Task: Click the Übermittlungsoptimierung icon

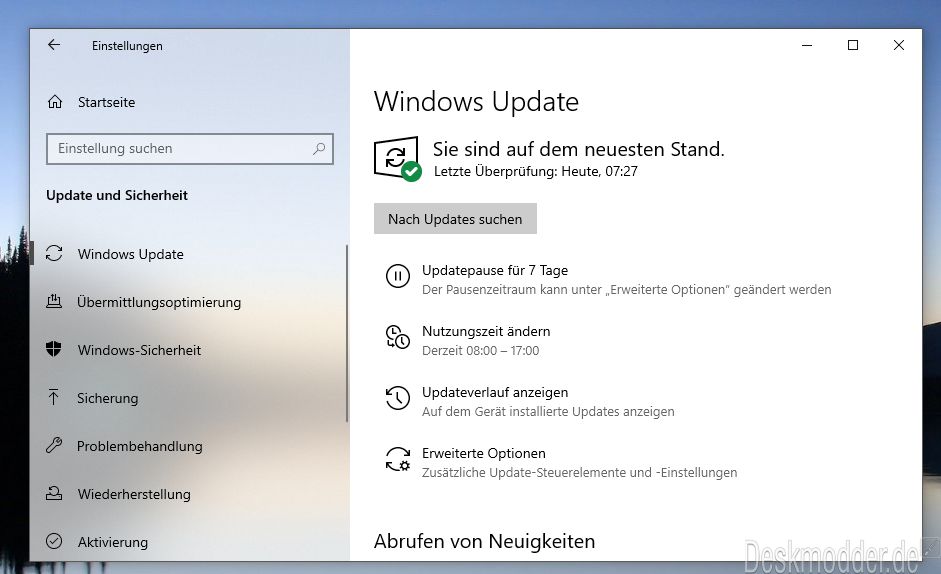Action: point(54,301)
